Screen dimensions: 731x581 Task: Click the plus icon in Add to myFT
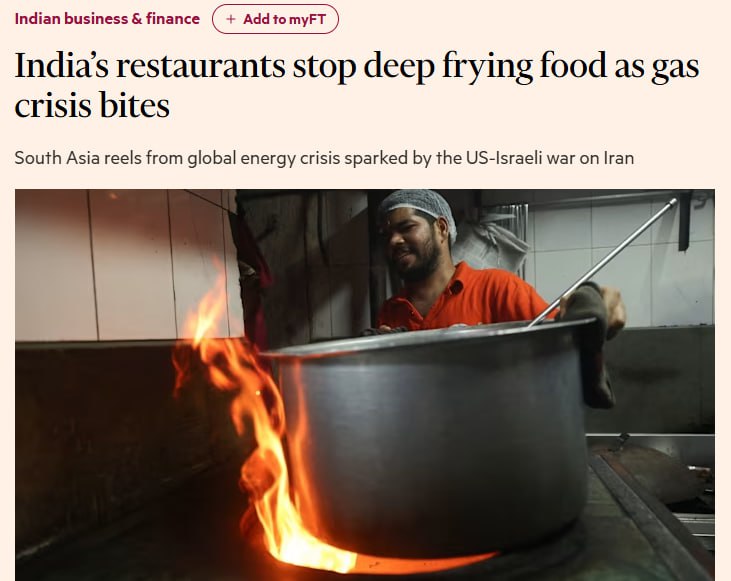230,19
